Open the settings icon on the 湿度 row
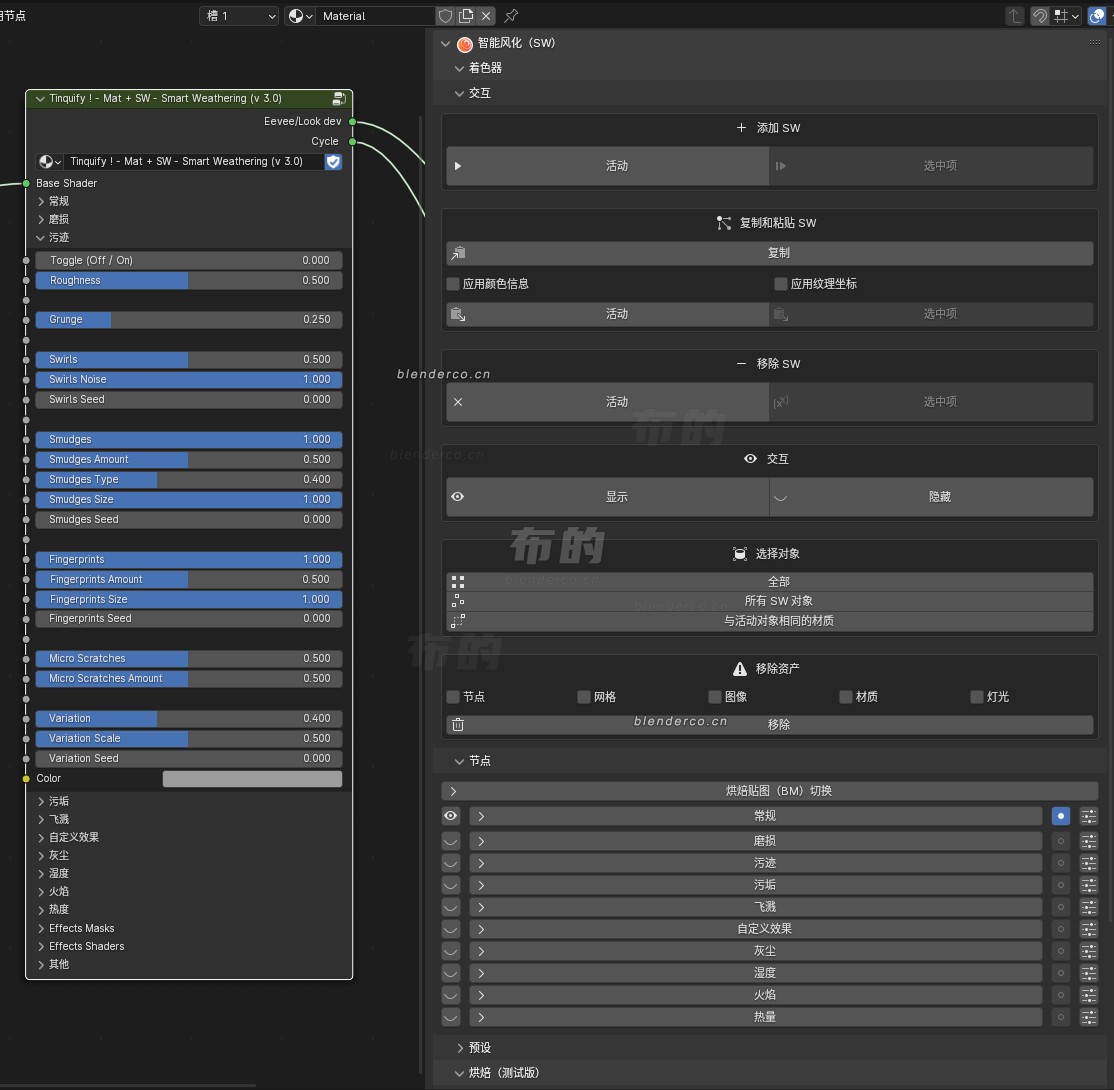The width and height of the screenshot is (1114, 1090). 1088,973
